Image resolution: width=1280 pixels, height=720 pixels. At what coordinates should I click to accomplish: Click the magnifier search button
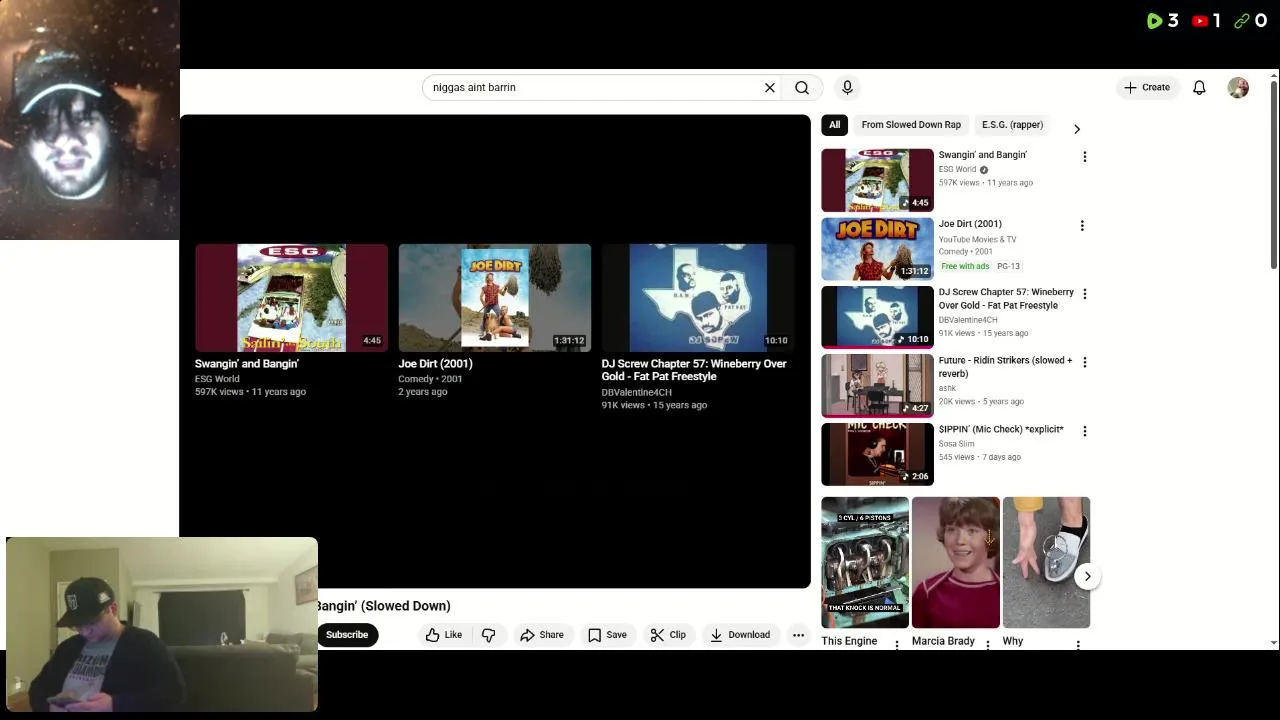802,88
